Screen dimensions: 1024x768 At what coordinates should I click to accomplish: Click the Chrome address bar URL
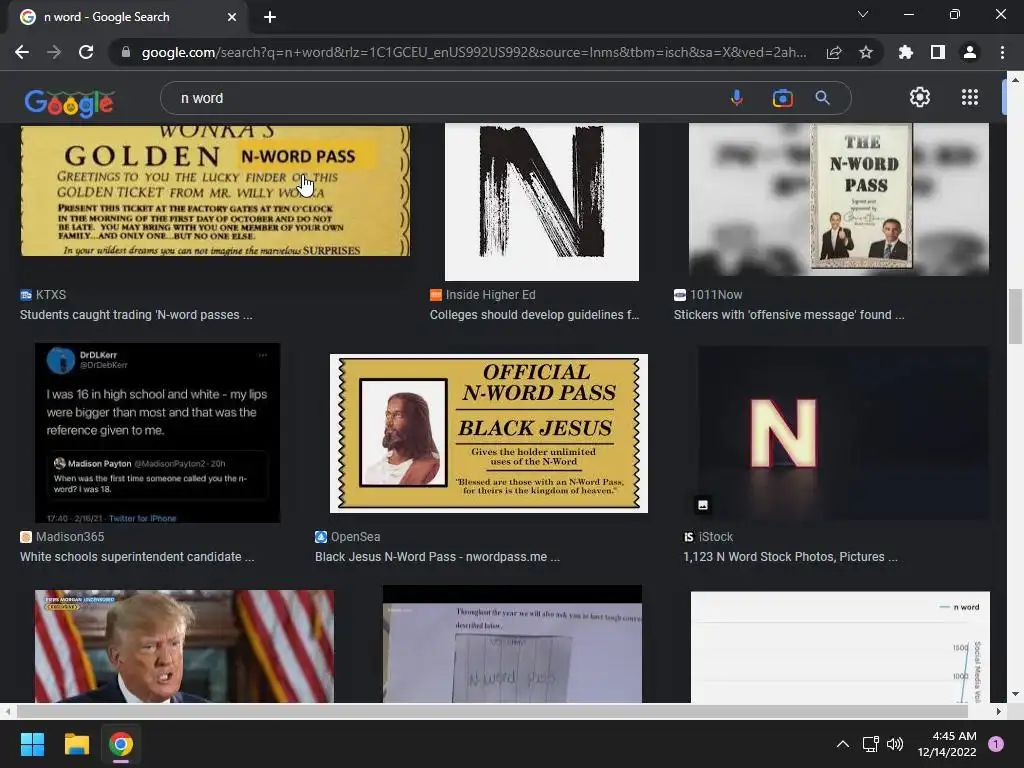coord(473,52)
